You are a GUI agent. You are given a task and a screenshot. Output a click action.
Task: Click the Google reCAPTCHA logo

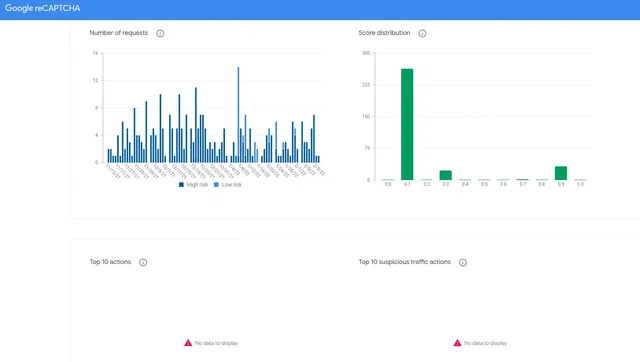pos(42,8)
